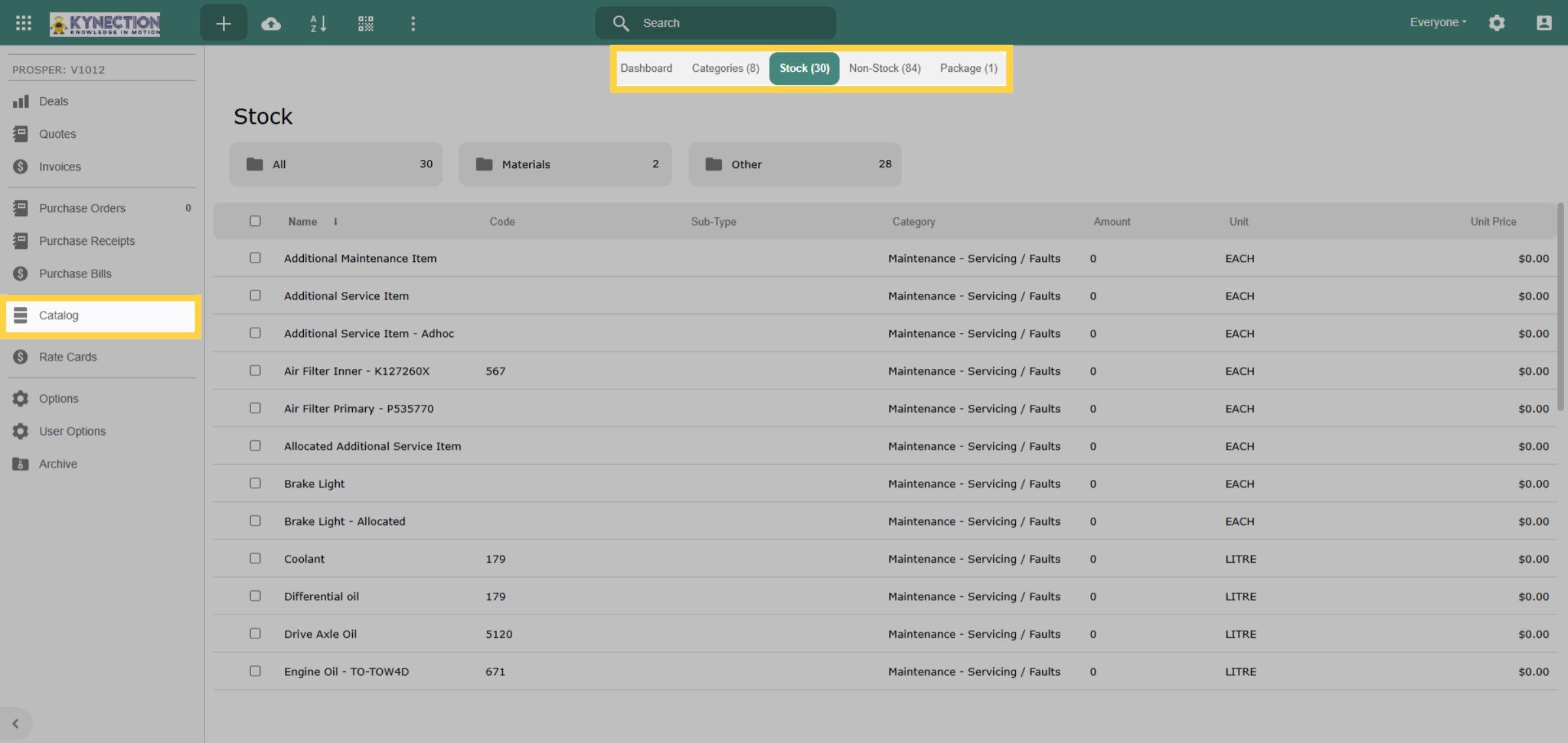Open Deals in the sidebar
Viewport: 1568px width, 743px height.
point(101,101)
